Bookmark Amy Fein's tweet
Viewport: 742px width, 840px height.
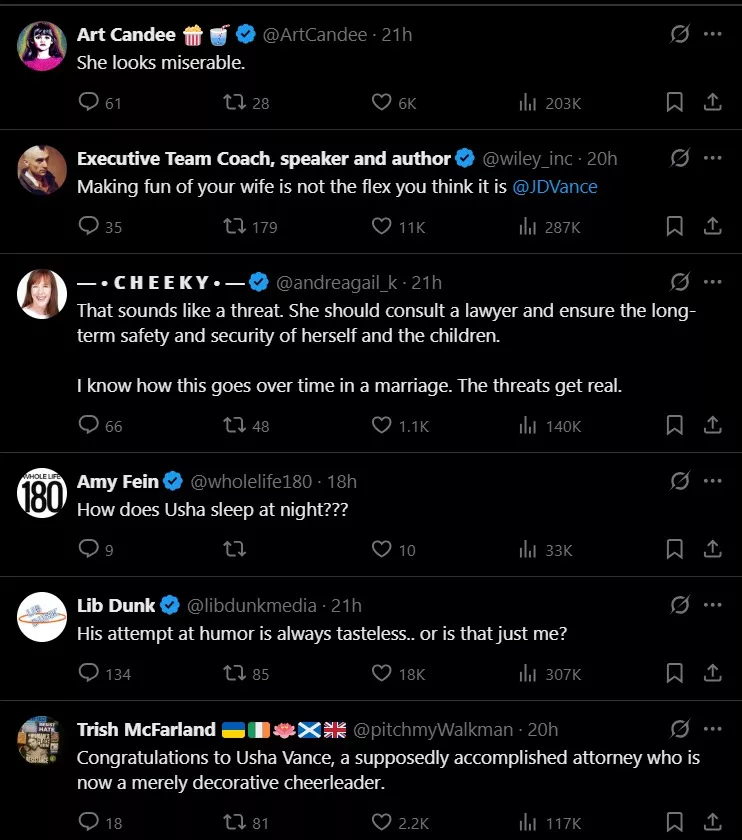tap(675, 549)
